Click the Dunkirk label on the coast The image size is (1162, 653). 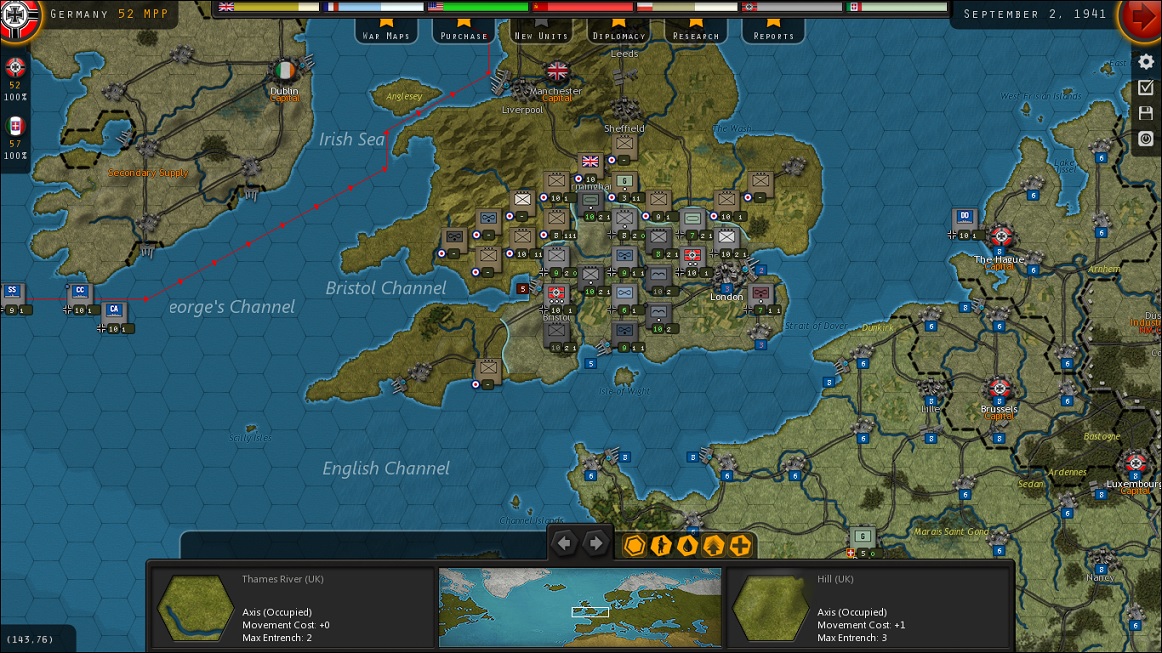tap(877, 327)
